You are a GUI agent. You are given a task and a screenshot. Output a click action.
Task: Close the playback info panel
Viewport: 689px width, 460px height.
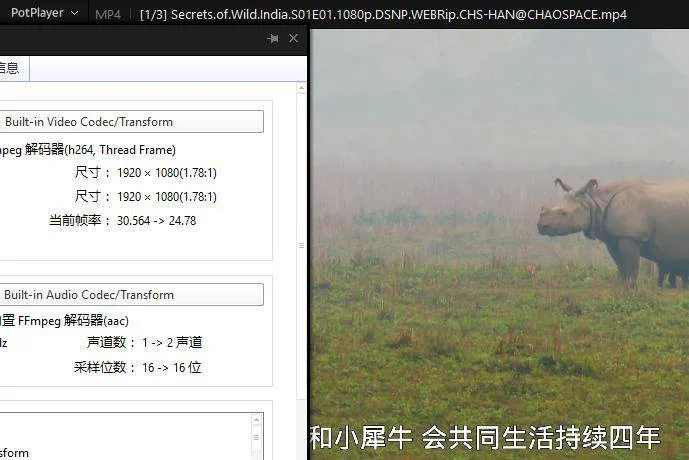click(293, 38)
